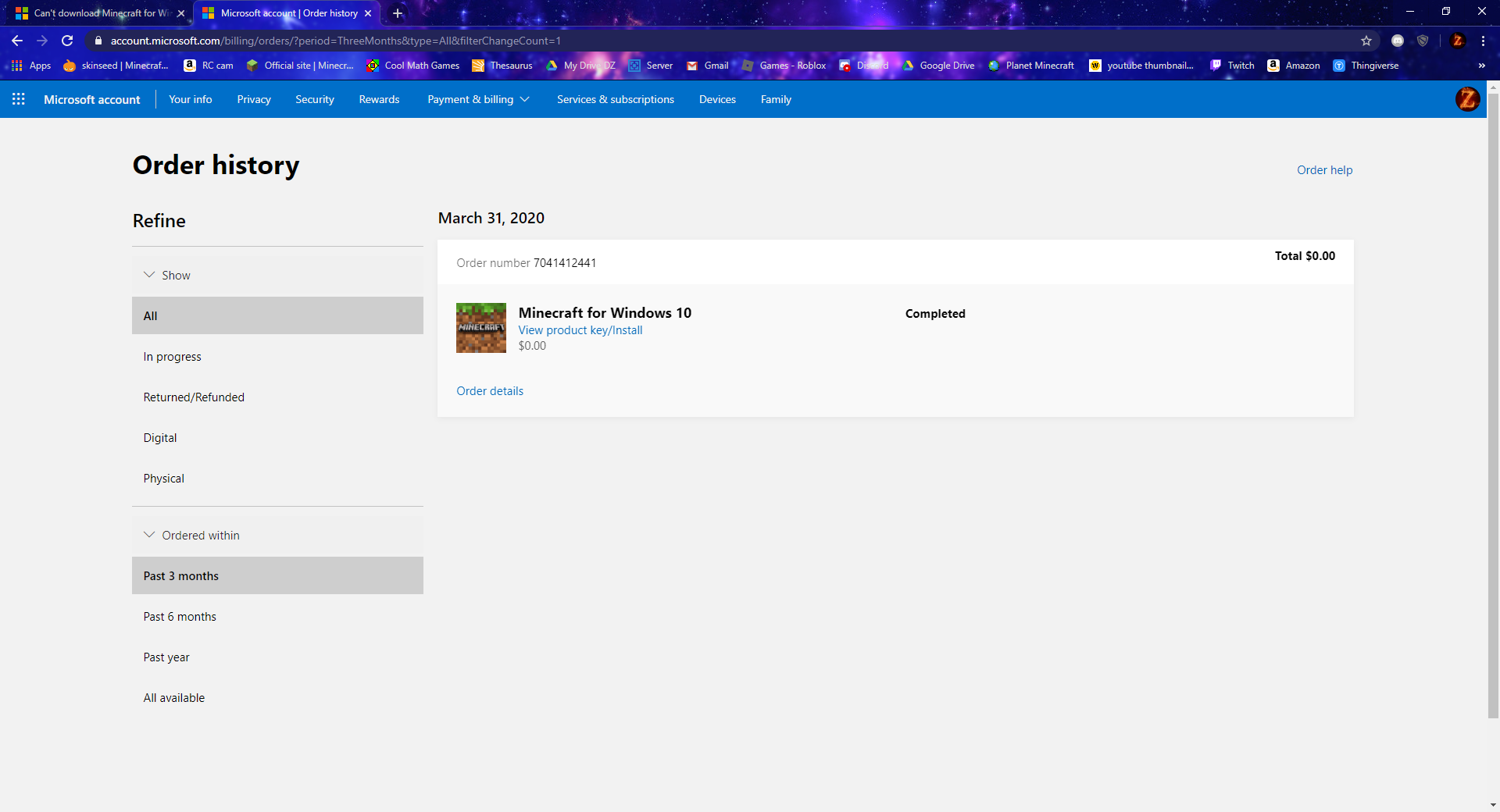Close the Order history tab
Image resolution: width=1500 pixels, height=812 pixels.
(368, 13)
